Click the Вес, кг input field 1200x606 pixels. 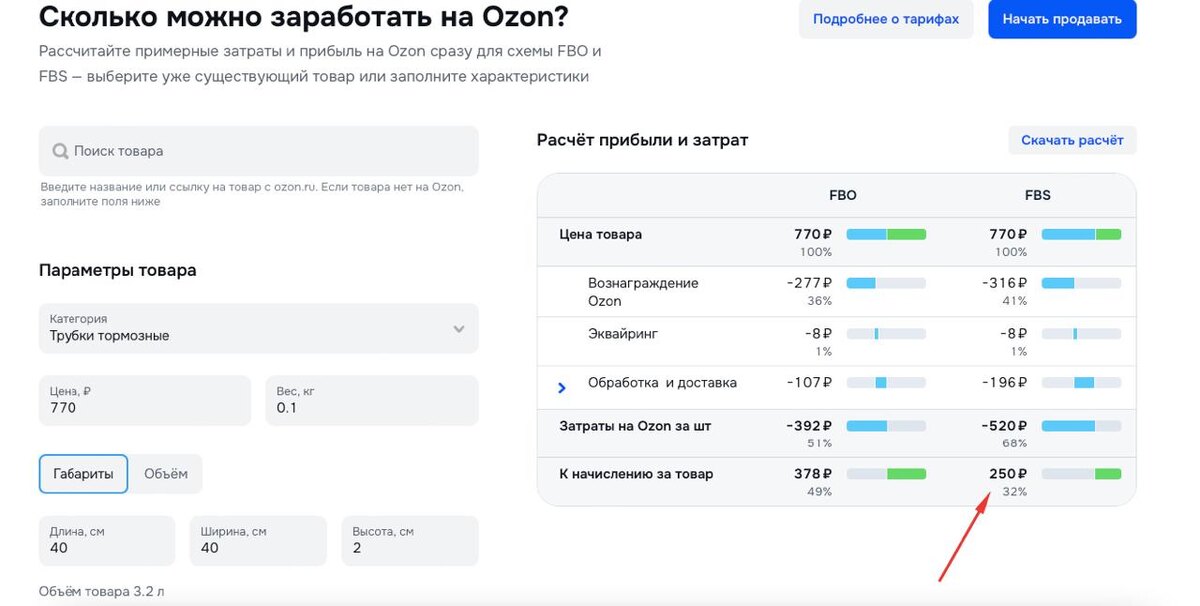(x=371, y=400)
